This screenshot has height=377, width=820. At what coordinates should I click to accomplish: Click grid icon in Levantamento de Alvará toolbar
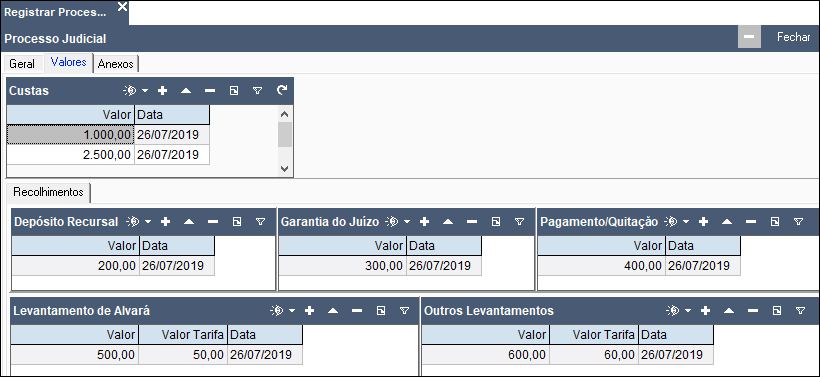click(381, 311)
